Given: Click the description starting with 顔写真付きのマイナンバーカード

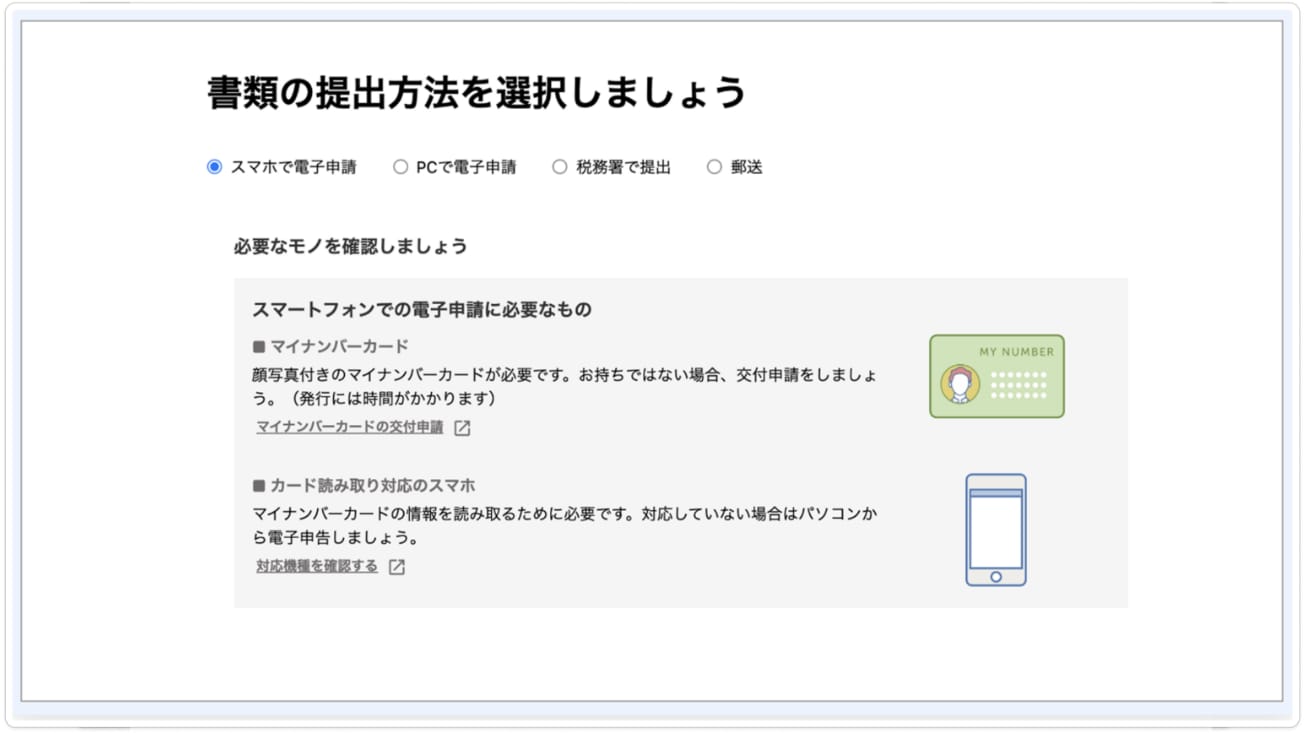Looking at the screenshot, I should [566, 386].
